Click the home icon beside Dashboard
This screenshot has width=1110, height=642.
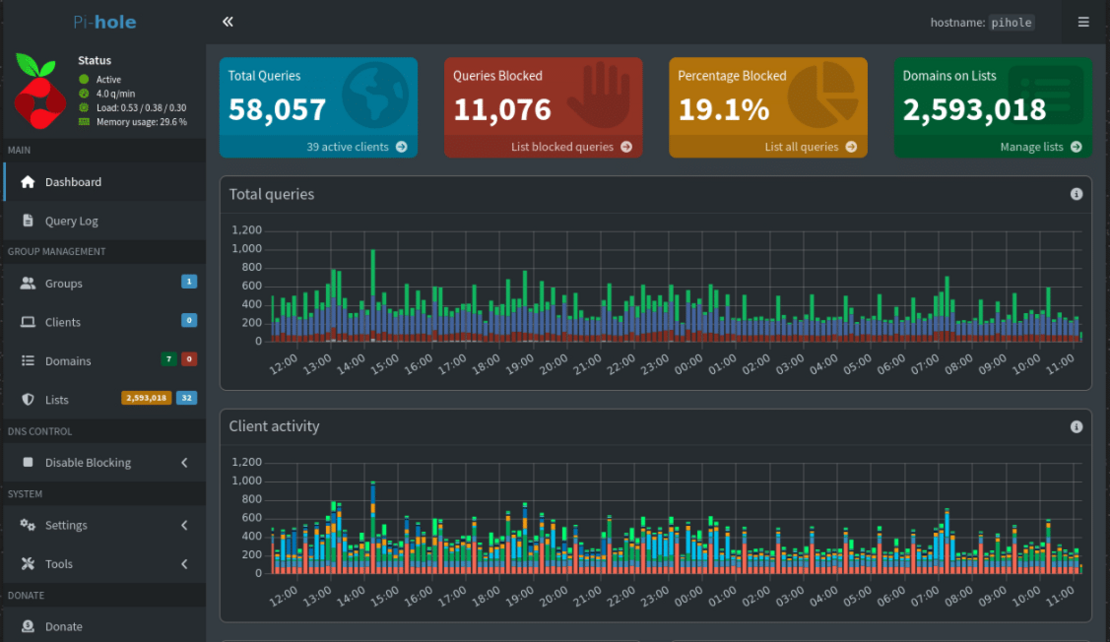click(x=28, y=181)
